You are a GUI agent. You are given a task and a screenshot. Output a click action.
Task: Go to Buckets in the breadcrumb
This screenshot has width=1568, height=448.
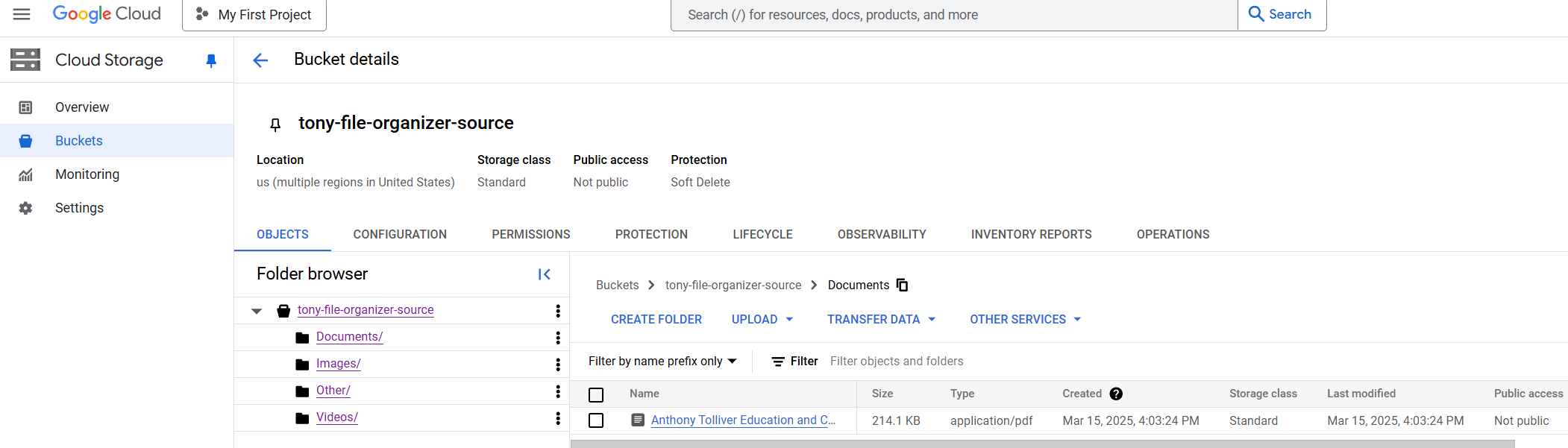(x=617, y=285)
